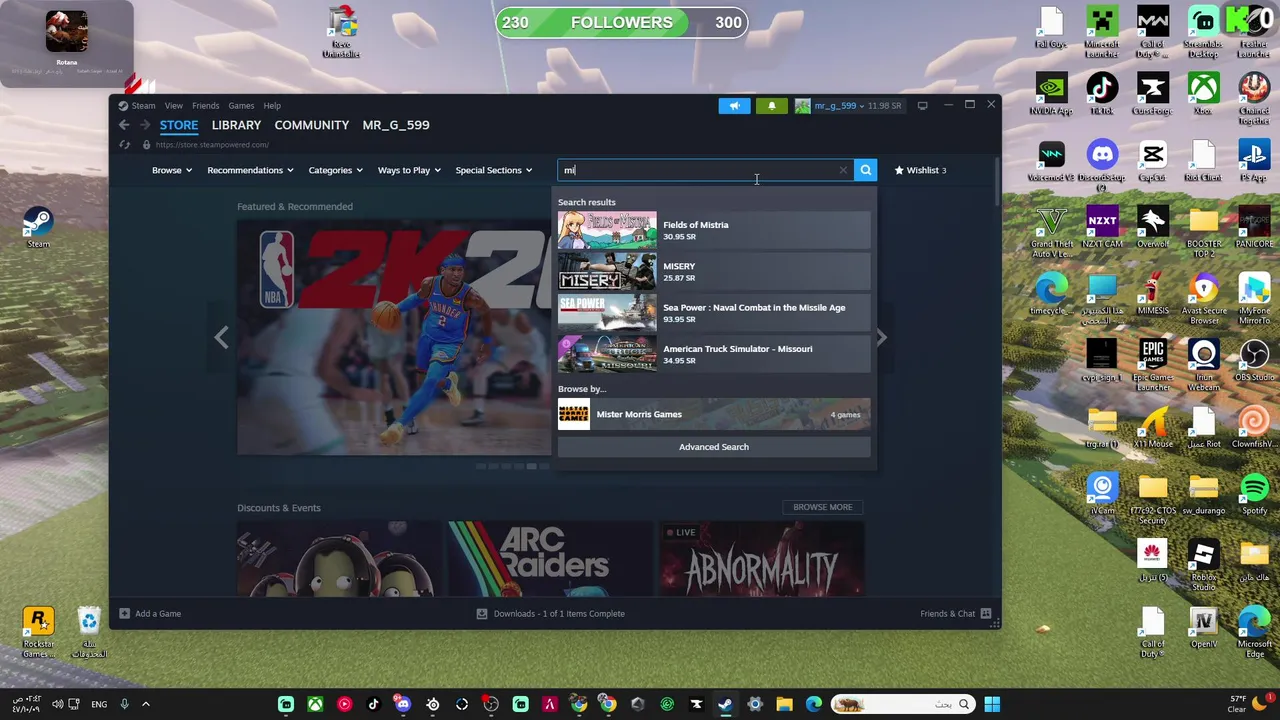The image size is (1280, 720).
Task: Open the Xbox desktop icon
Action: pyautogui.click(x=1203, y=94)
